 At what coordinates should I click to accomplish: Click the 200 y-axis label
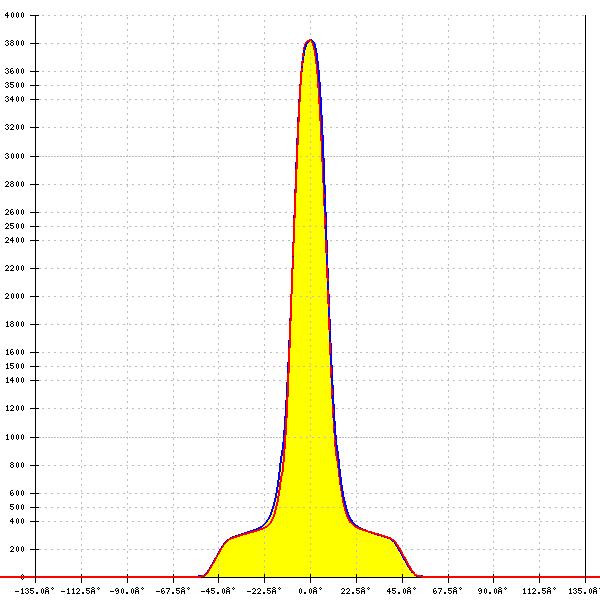pyautogui.click(x=17, y=549)
